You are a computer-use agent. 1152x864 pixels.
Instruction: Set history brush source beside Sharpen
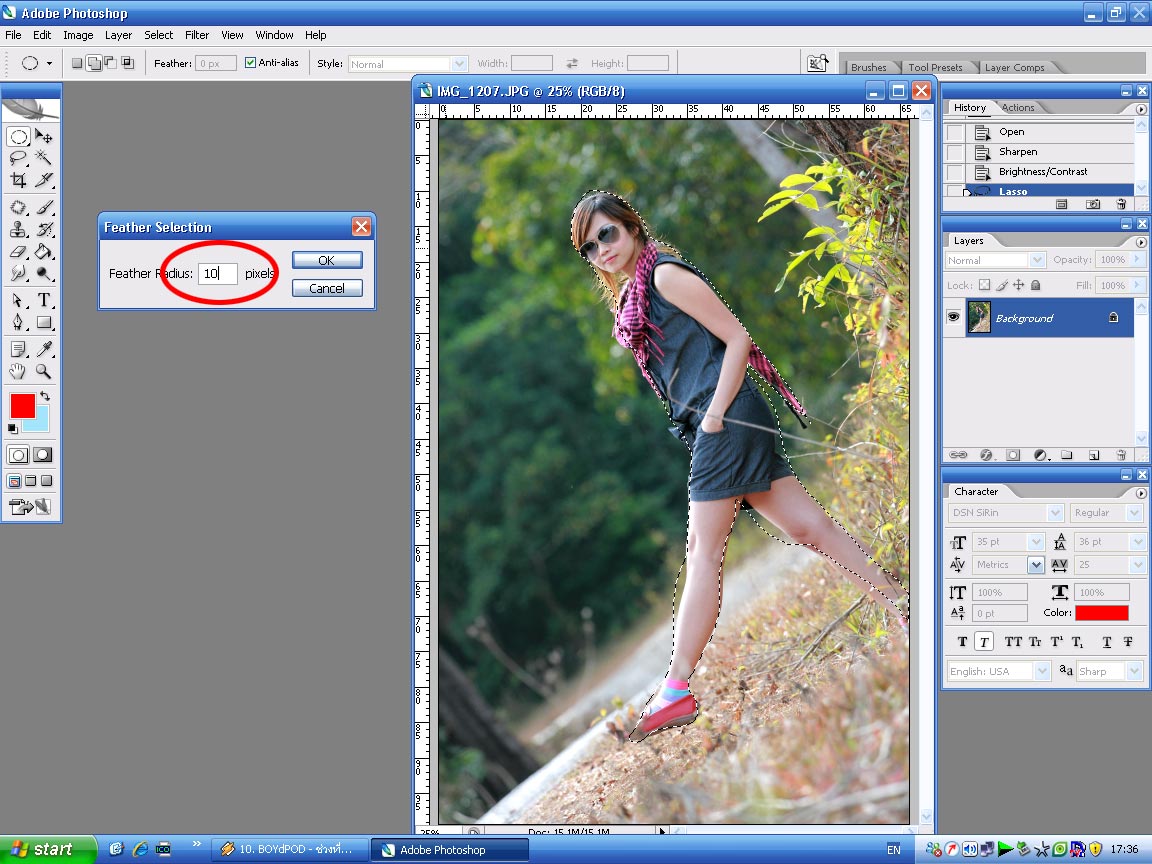click(954, 152)
